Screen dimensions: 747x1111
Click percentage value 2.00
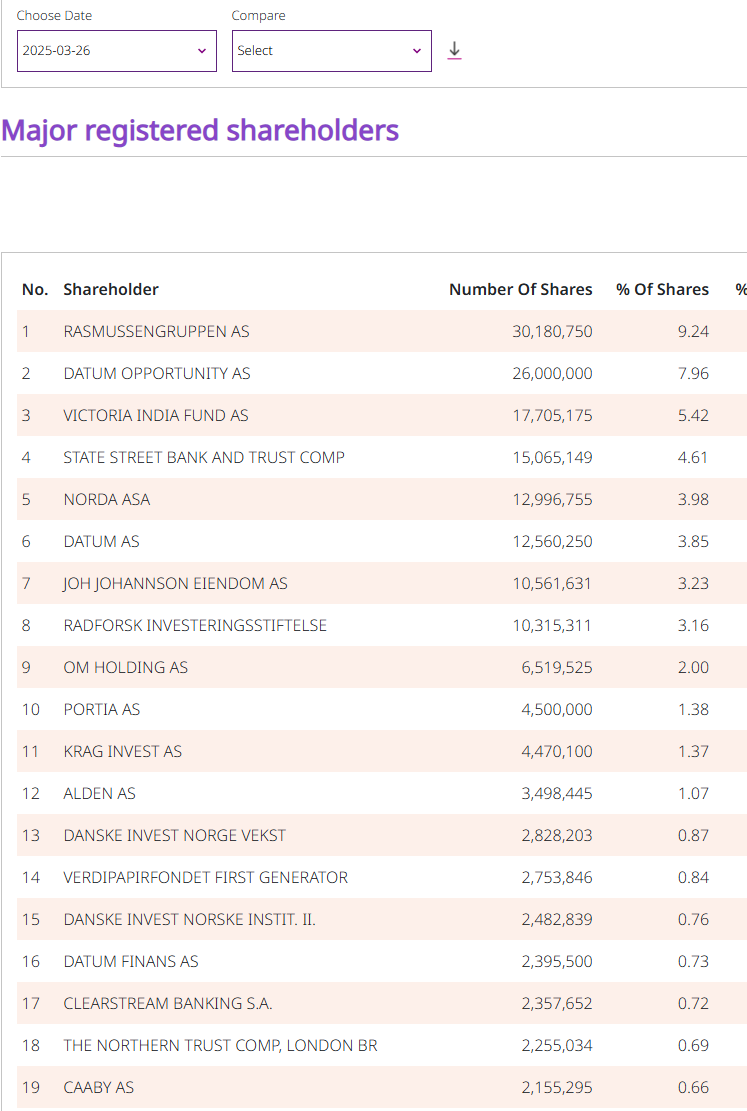[x=693, y=667]
